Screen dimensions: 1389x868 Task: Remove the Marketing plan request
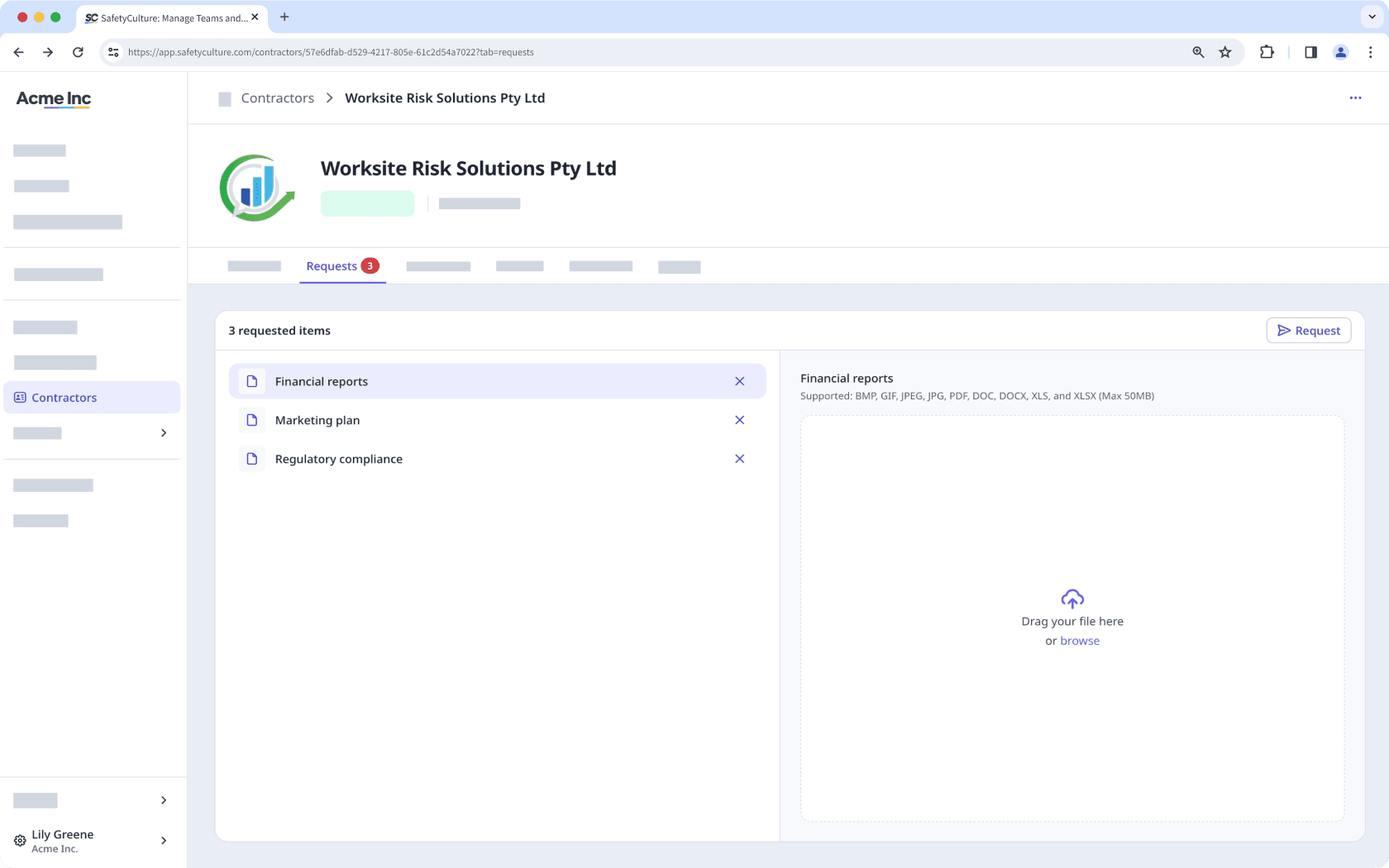(x=740, y=420)
